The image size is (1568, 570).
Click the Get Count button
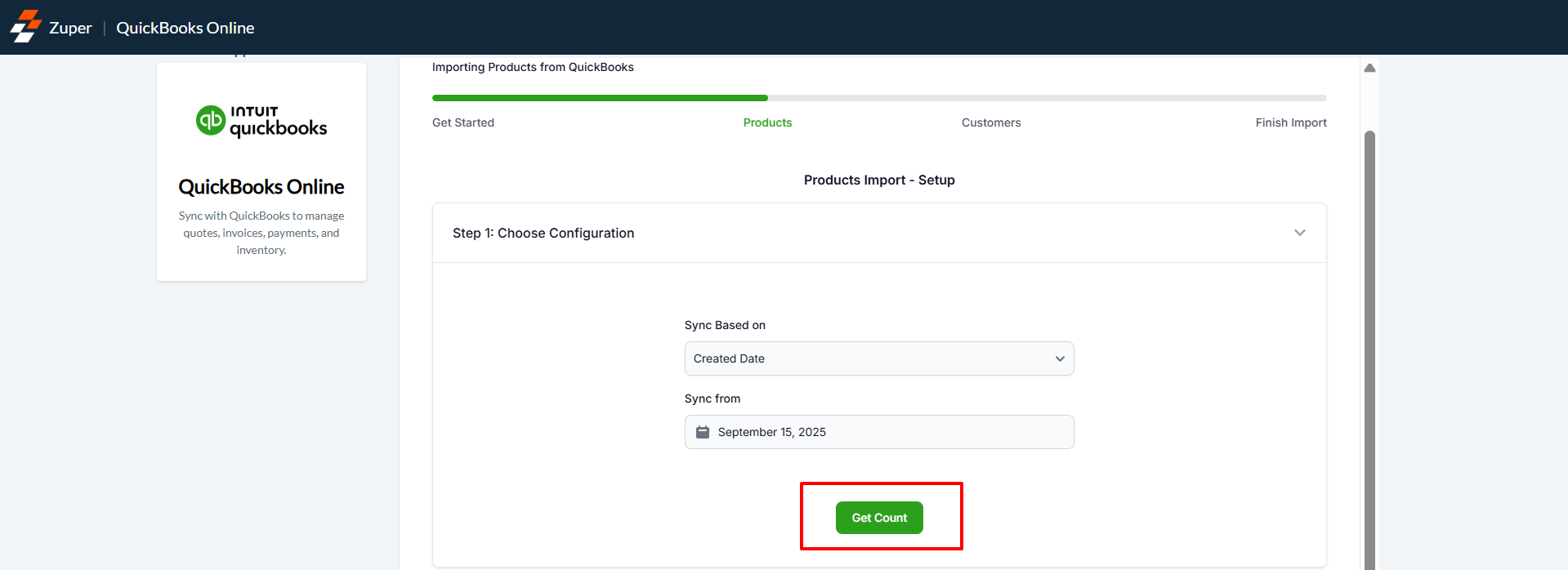(x=879, y=518)
